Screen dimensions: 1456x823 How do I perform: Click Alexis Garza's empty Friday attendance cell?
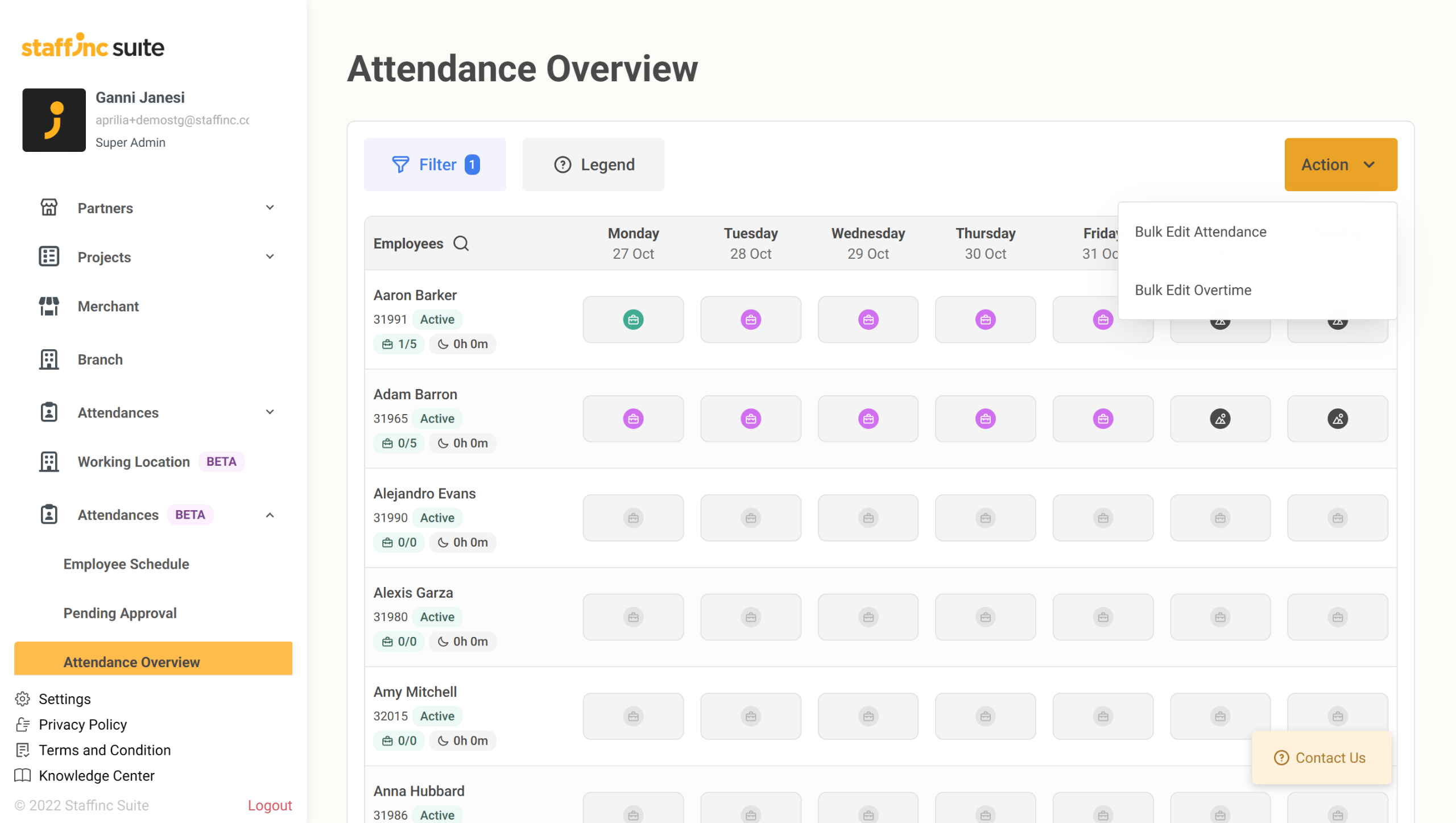(x=1103, y=617)
